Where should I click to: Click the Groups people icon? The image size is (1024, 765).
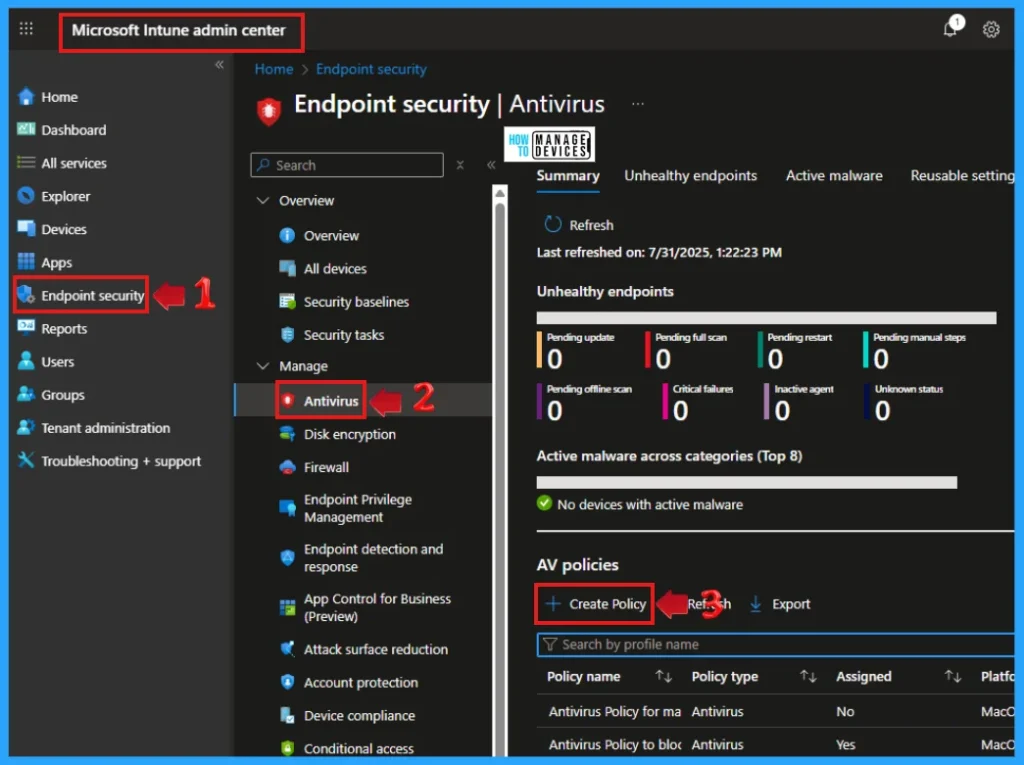pyautogui.click(x=25, y=394)
